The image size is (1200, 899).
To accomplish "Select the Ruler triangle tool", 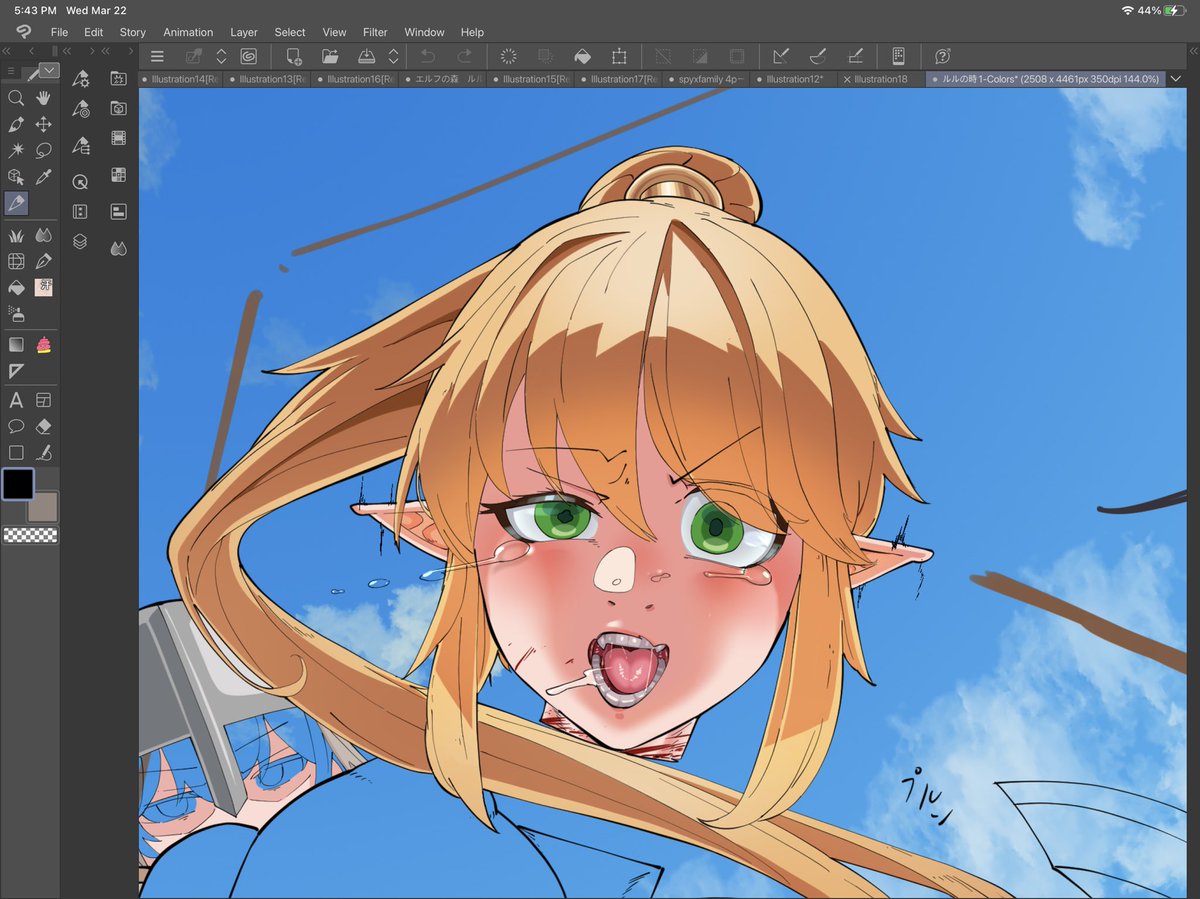I will [x=16, y=371].
